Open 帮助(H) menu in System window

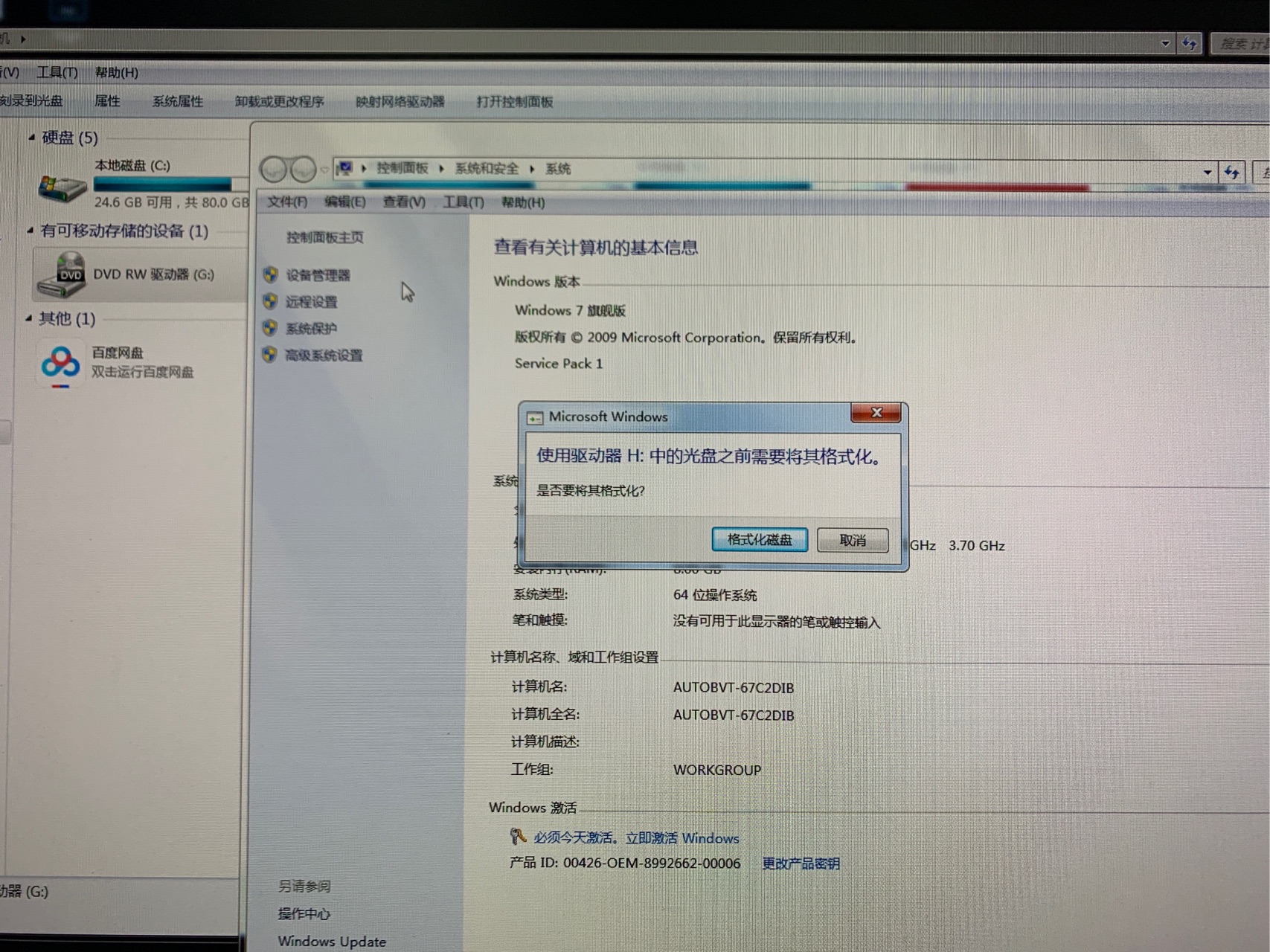[x=523, y=202]
